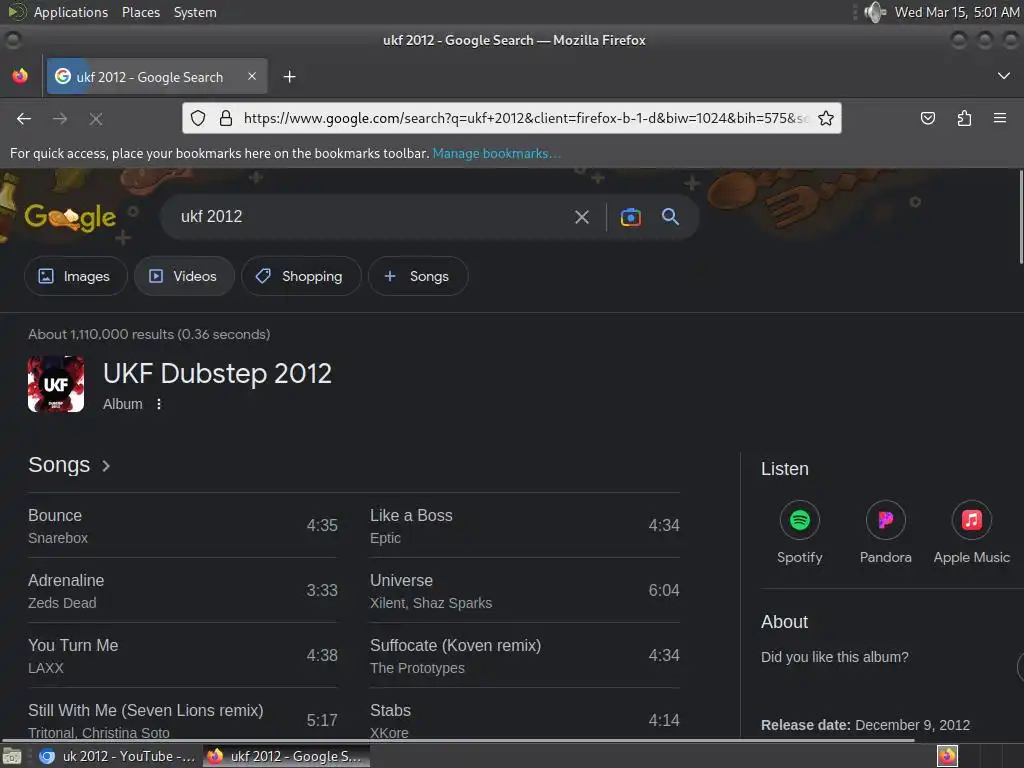Open a new browser tab
The height and width of the screenshot is (768, 1024).
pos(289,77)
